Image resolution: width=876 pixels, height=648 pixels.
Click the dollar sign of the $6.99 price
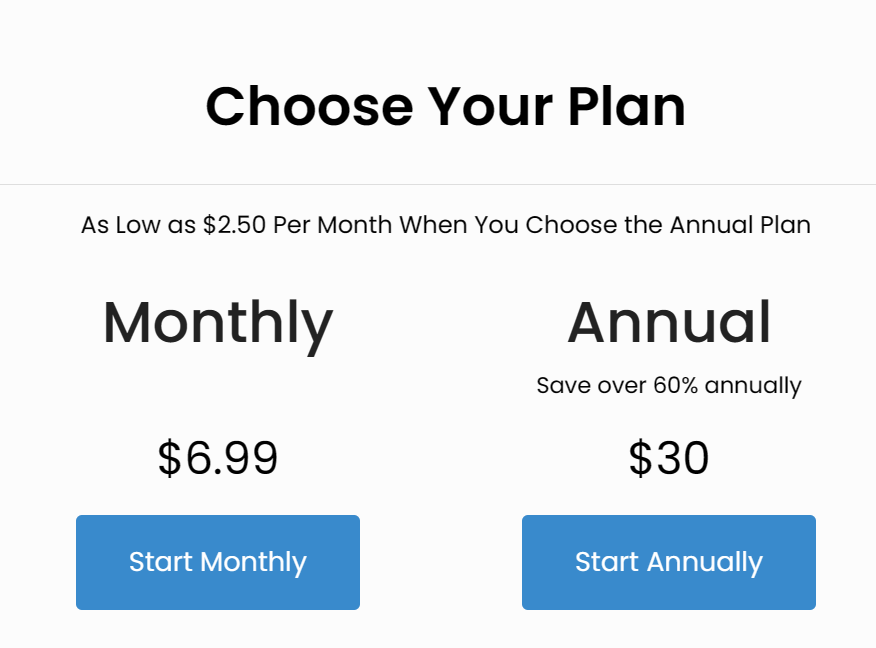pyautogui.click(x=170, y=458)
